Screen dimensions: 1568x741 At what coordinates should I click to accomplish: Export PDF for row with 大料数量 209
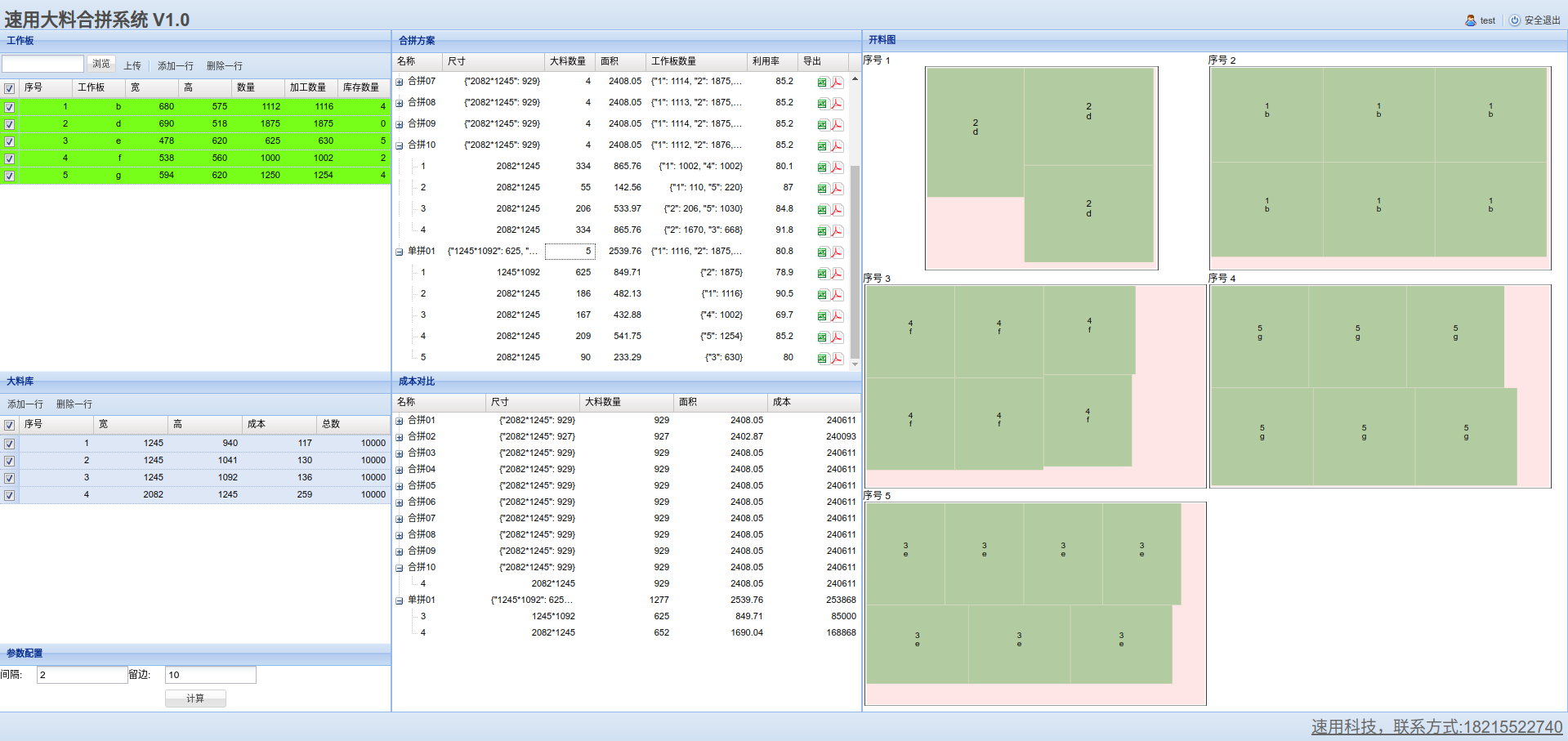pyautogui.click(x=837, y=337)
